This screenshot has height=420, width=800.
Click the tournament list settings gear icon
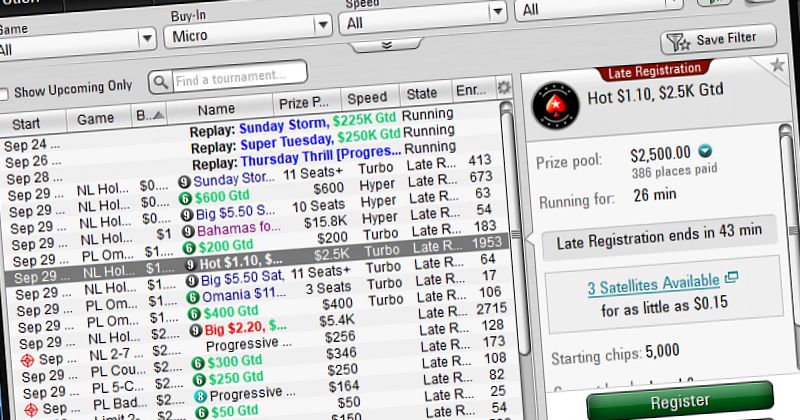[504, 89]
